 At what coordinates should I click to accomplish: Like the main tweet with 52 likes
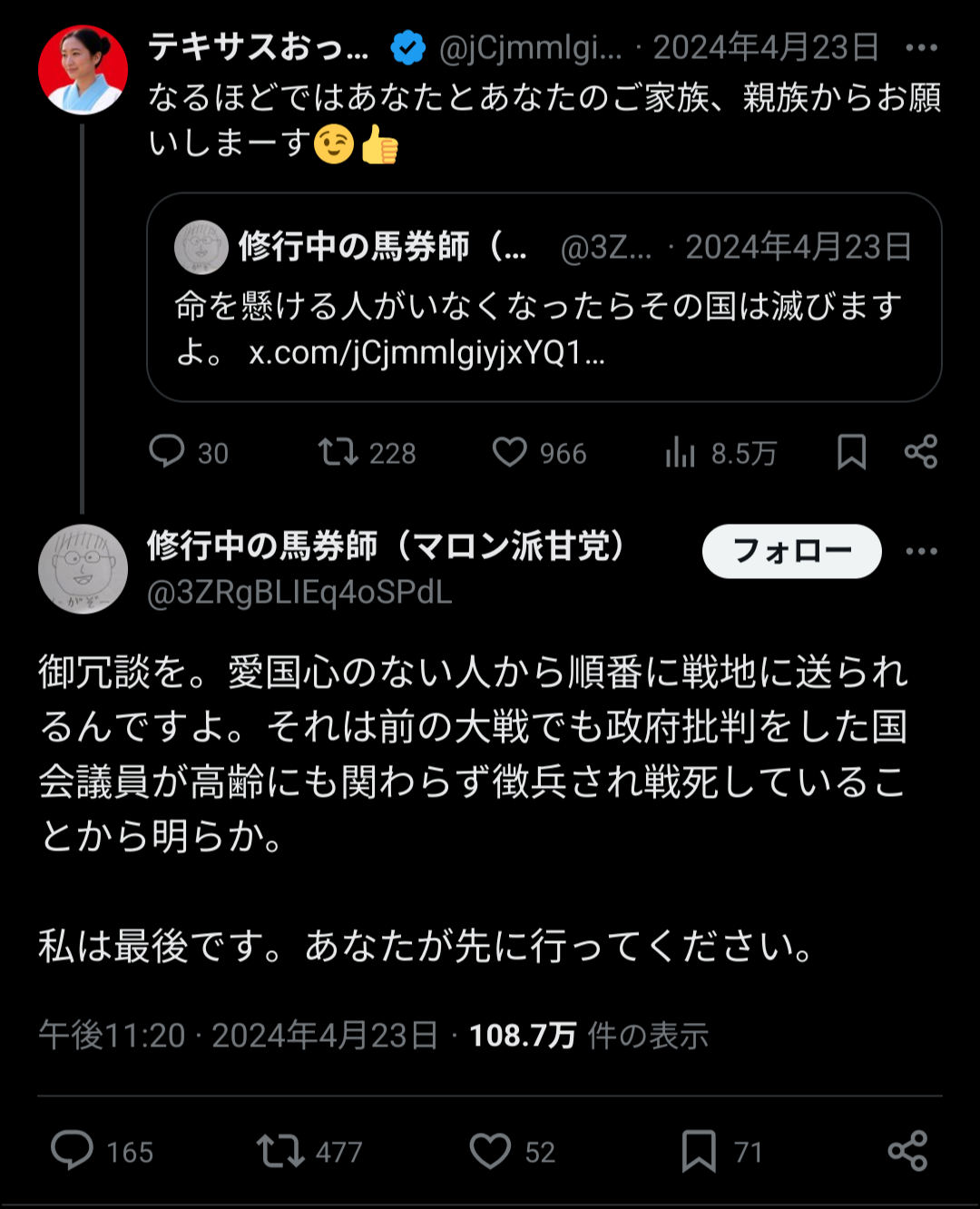click(x=490, y=1151)
